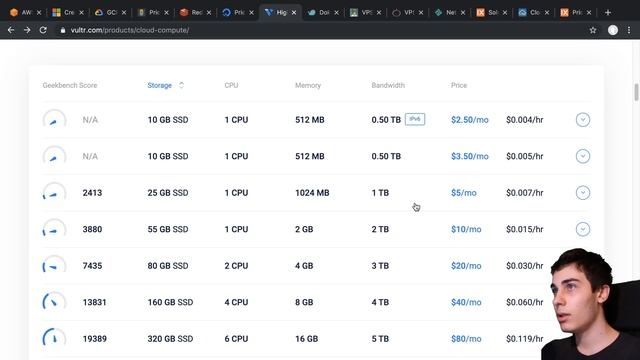Expand the $2.50/mo plan details

(x=583, y=120)
